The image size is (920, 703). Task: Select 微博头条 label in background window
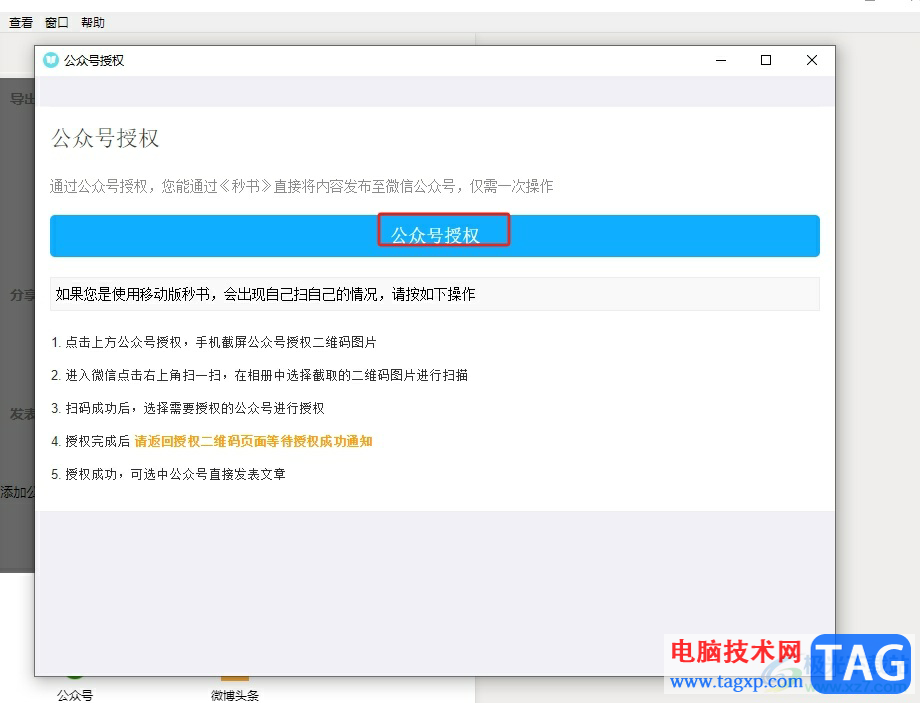[235, 695]
